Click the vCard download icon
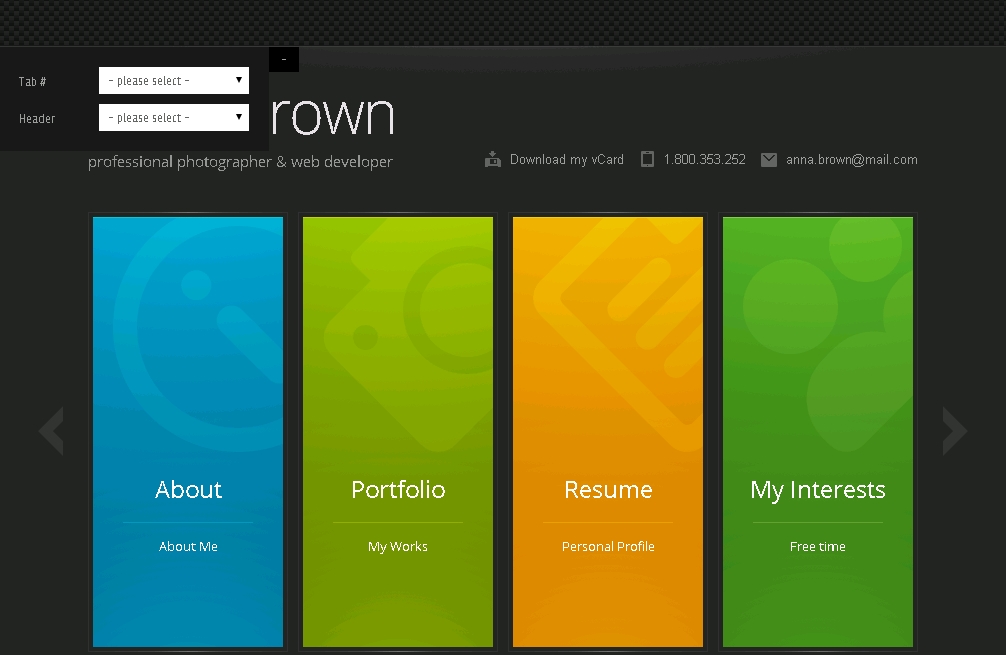The height and width of the screenshot is (655, 1006). [492, 159]
